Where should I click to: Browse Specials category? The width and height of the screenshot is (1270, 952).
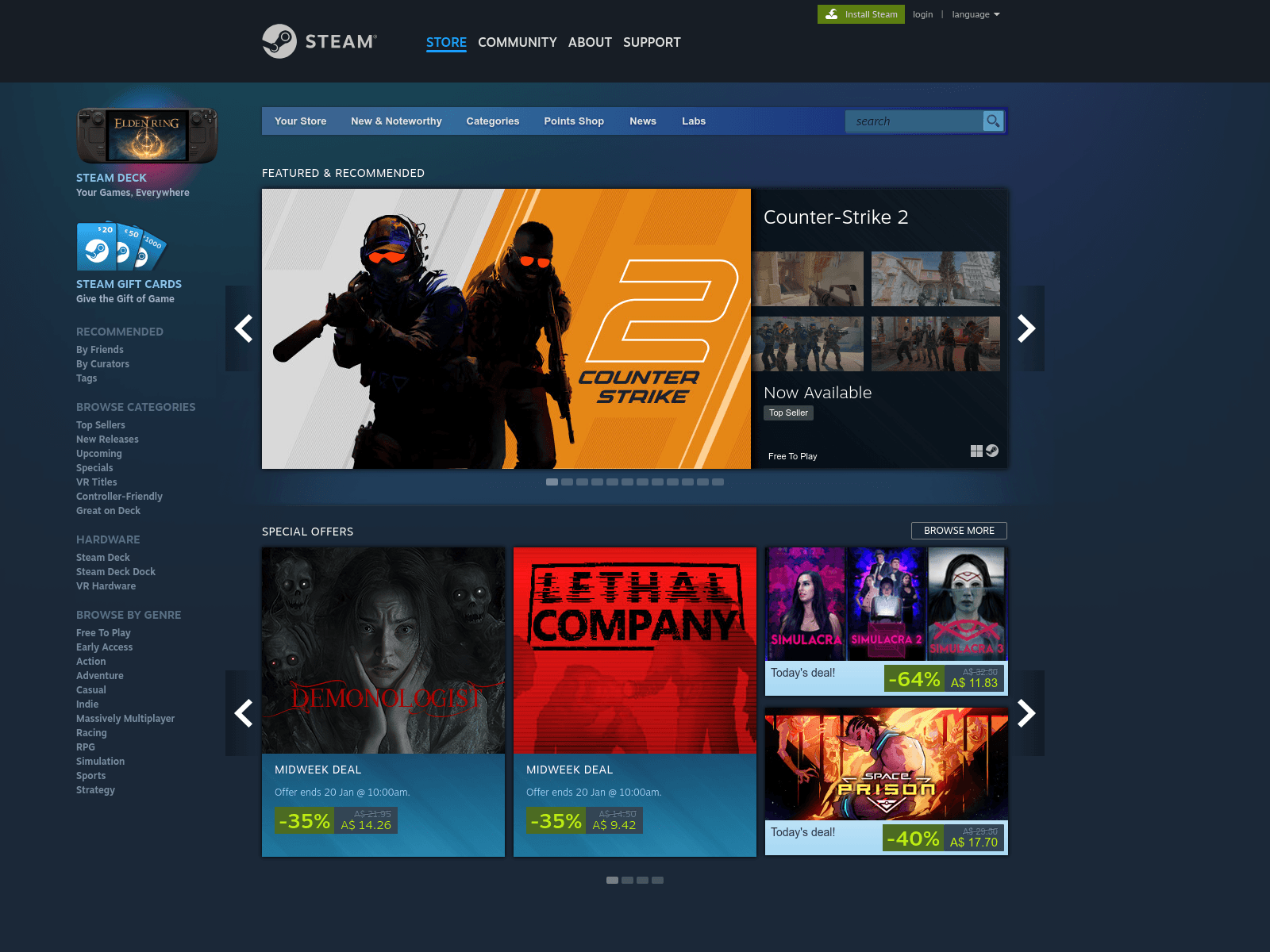point(94,468)
